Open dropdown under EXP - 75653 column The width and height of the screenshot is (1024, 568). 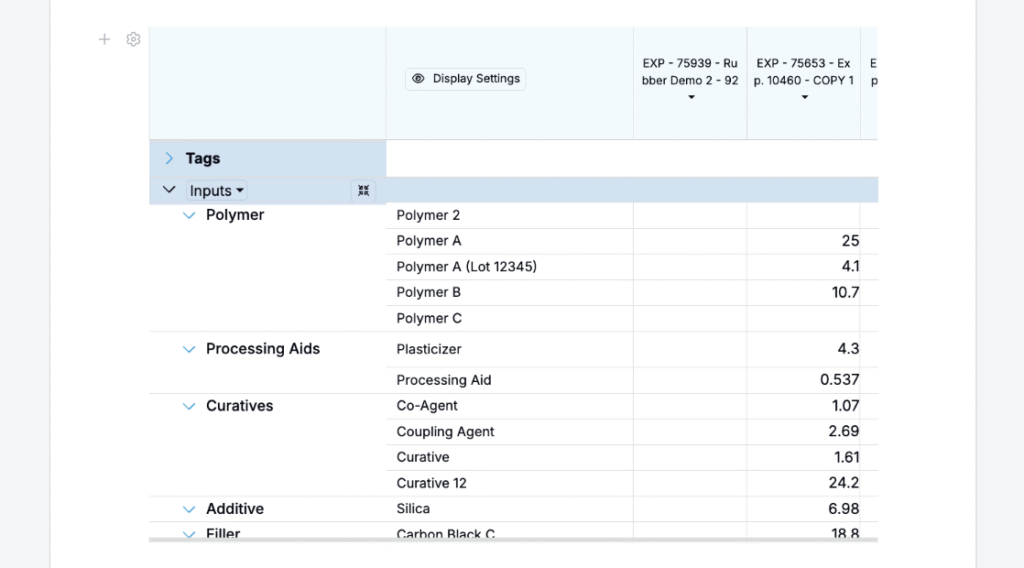click(x=804, y=97)
